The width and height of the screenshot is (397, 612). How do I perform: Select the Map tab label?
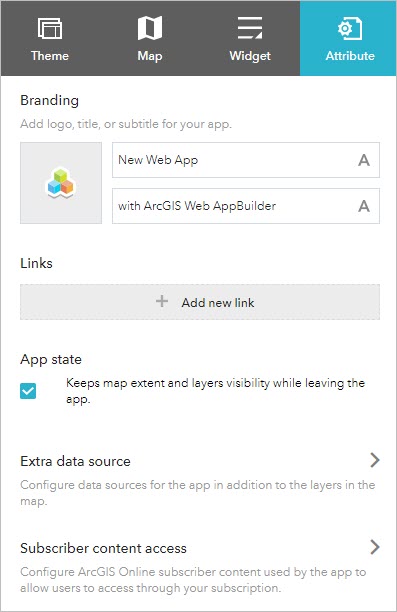click(150, 56)
